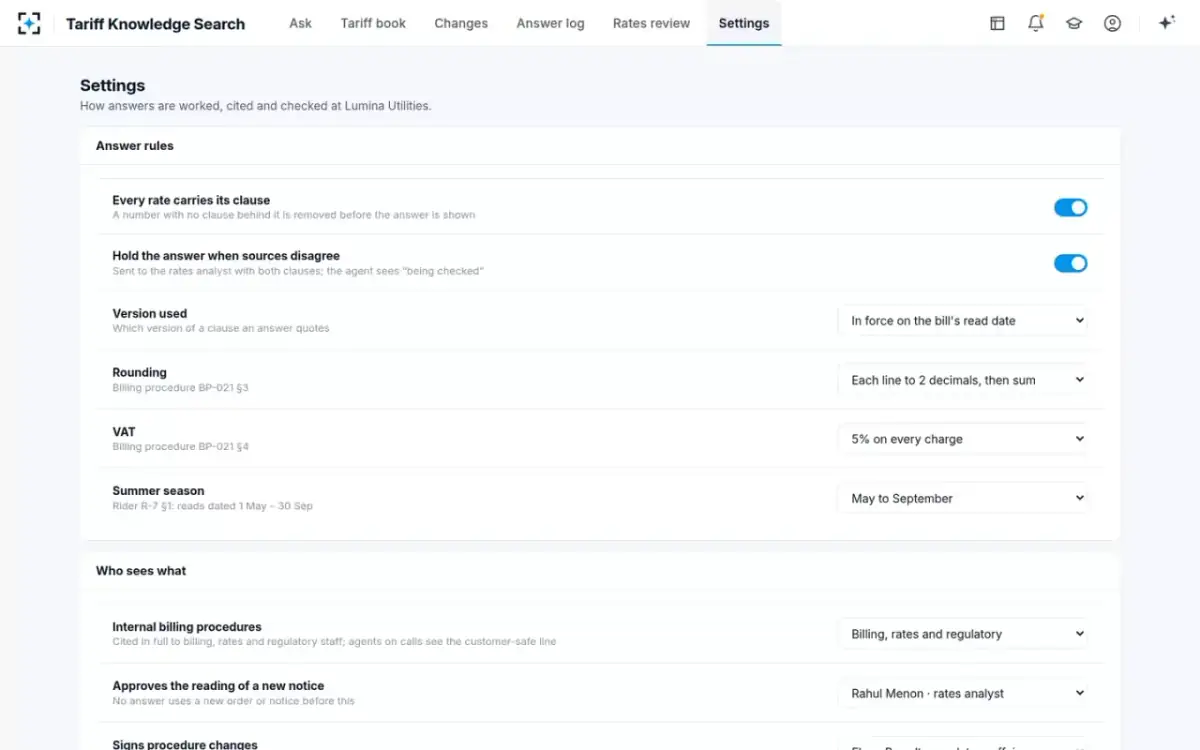Switch to the Rates review tab
Viewport: 1200px width, 750px height.
(651, 23)
